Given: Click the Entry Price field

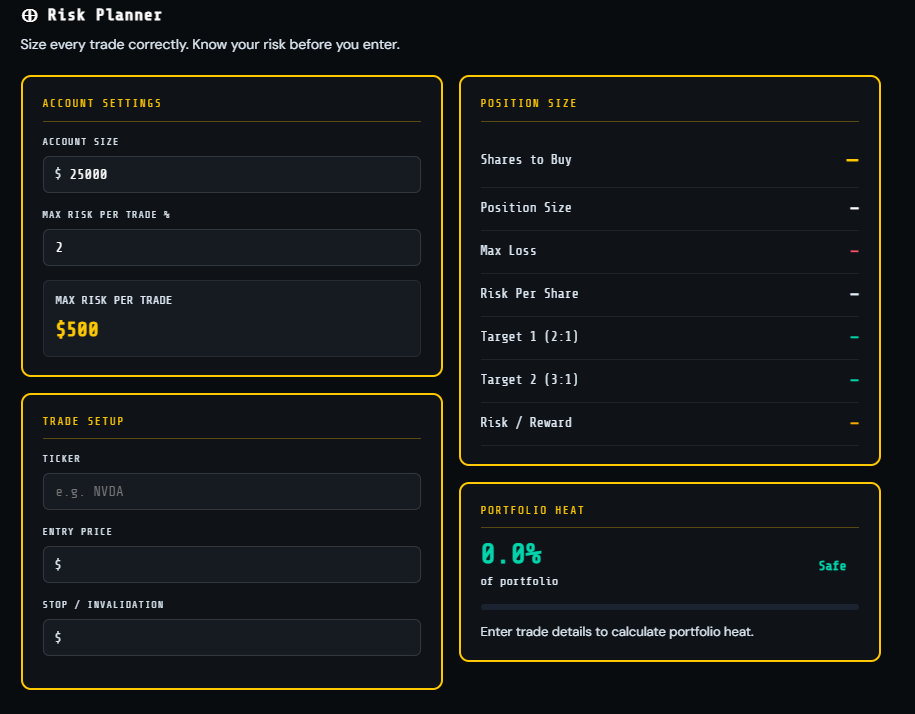Looking at the screenshot, I should 232,564.
